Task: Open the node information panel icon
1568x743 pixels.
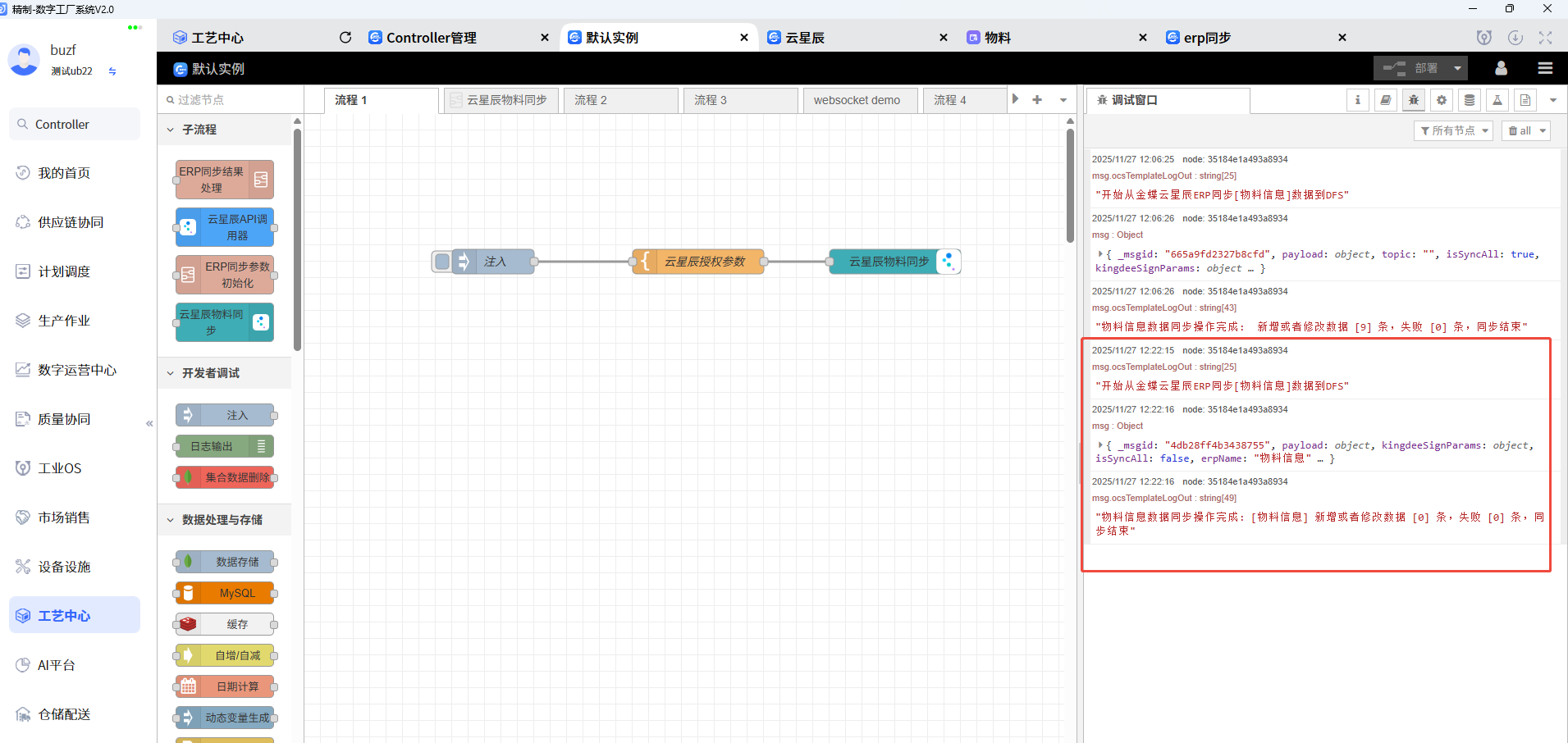Action: (x=1358, y=99)
